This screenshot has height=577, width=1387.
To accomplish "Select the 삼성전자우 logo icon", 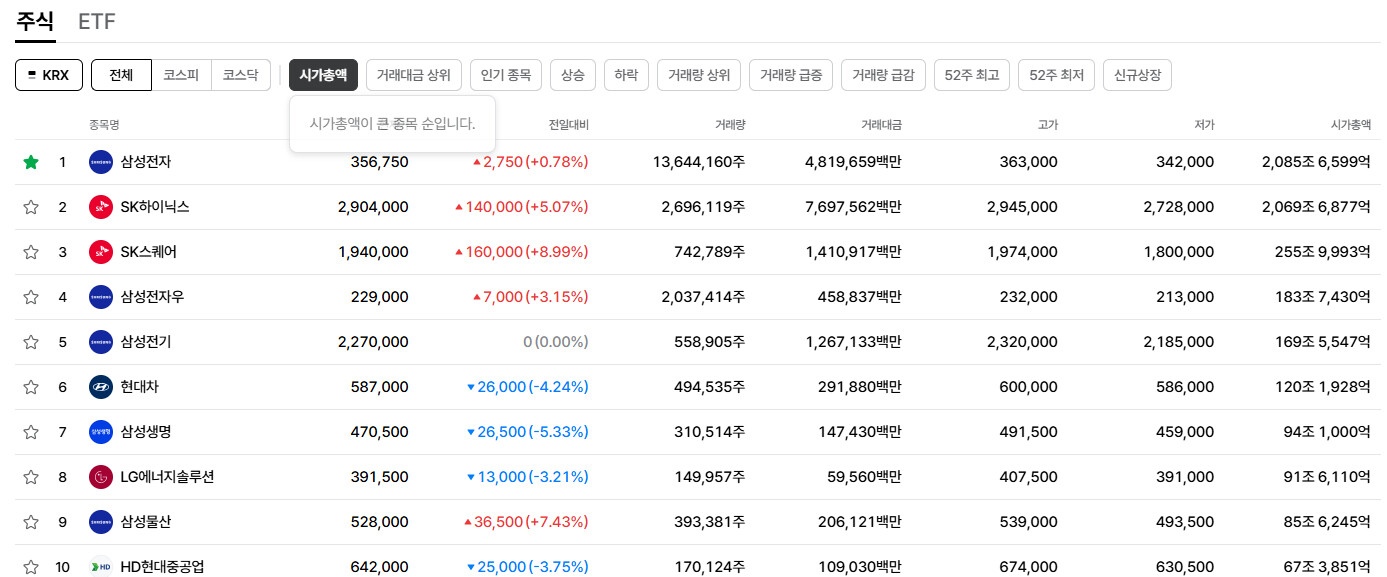I will pos(101,297).
